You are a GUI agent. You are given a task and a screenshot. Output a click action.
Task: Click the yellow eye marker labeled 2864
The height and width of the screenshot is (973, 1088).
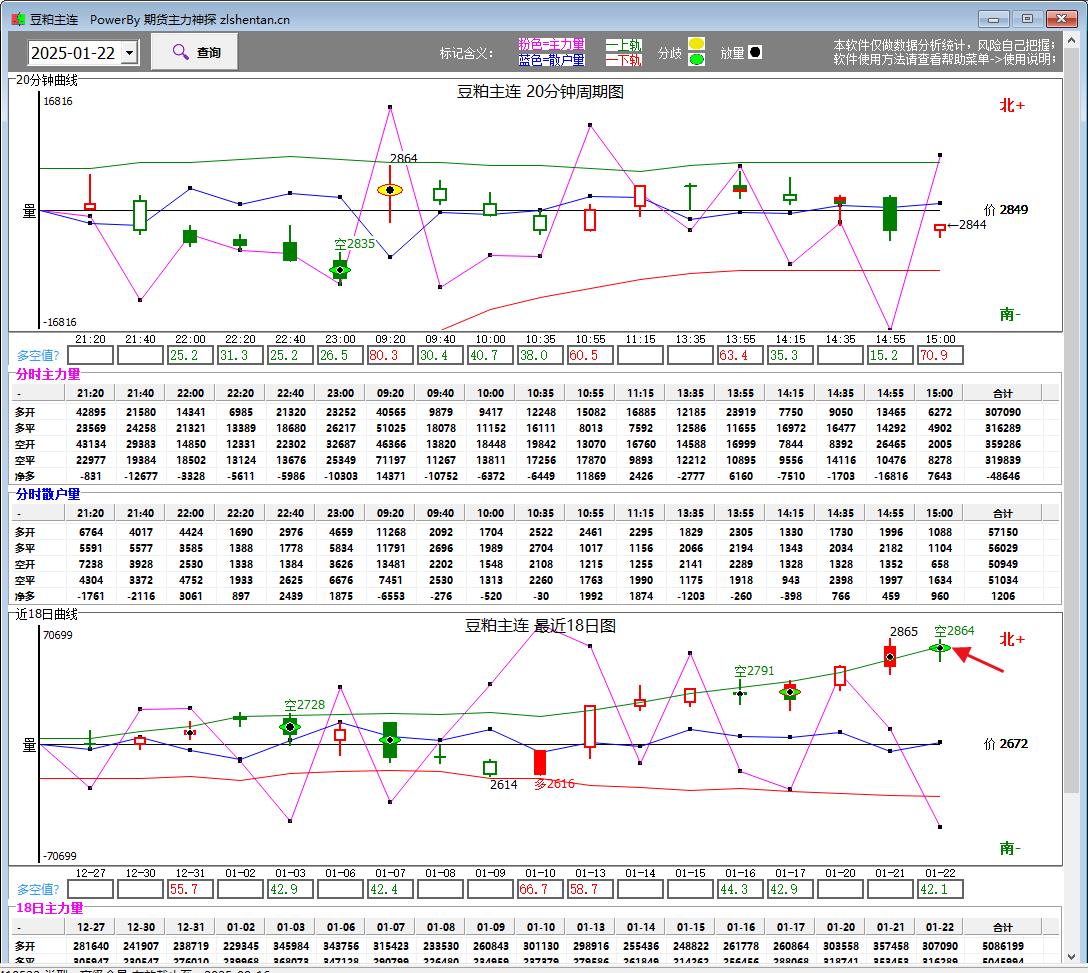tap(390, 189)
